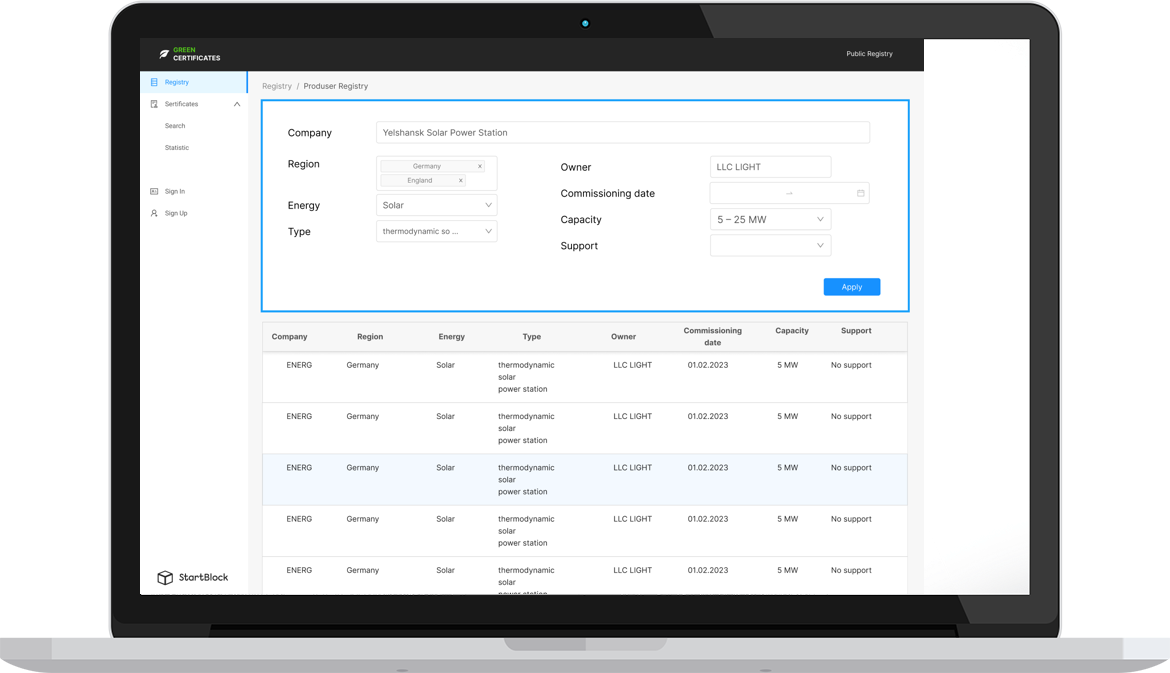The width and height of the screenshot is (1170, 673).
Task: Click No support in the second row
Action: click(851, 416)
